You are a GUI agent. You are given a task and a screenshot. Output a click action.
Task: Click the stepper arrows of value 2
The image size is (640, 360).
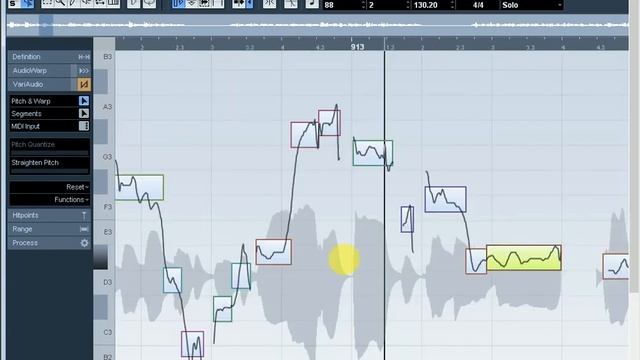click(x=407, y=5)
